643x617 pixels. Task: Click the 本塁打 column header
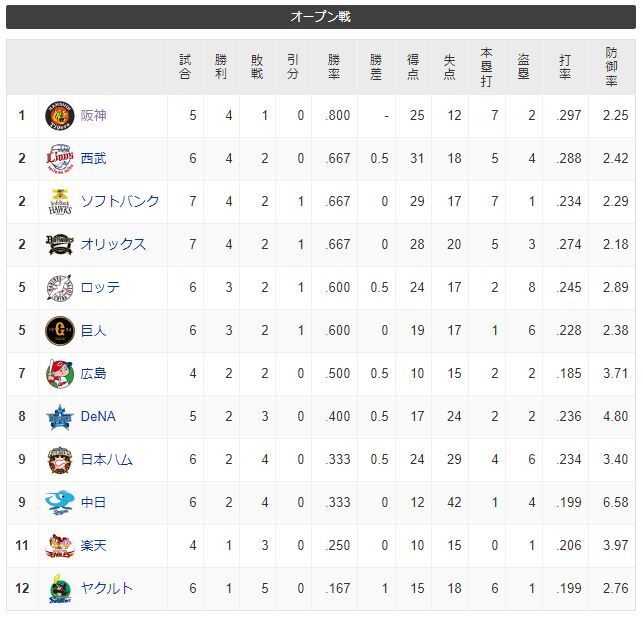(487, 67)
